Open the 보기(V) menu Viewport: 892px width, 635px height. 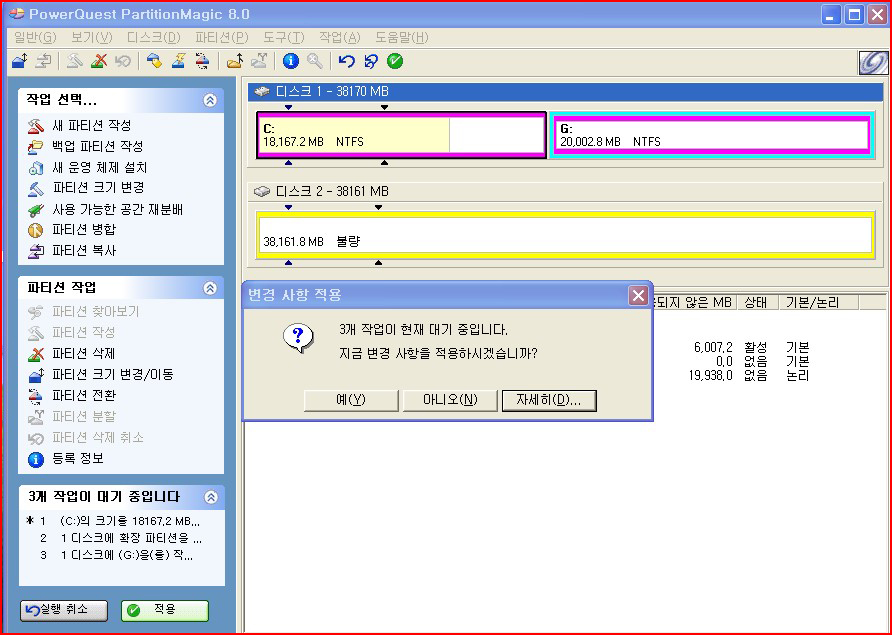(92, 38)
